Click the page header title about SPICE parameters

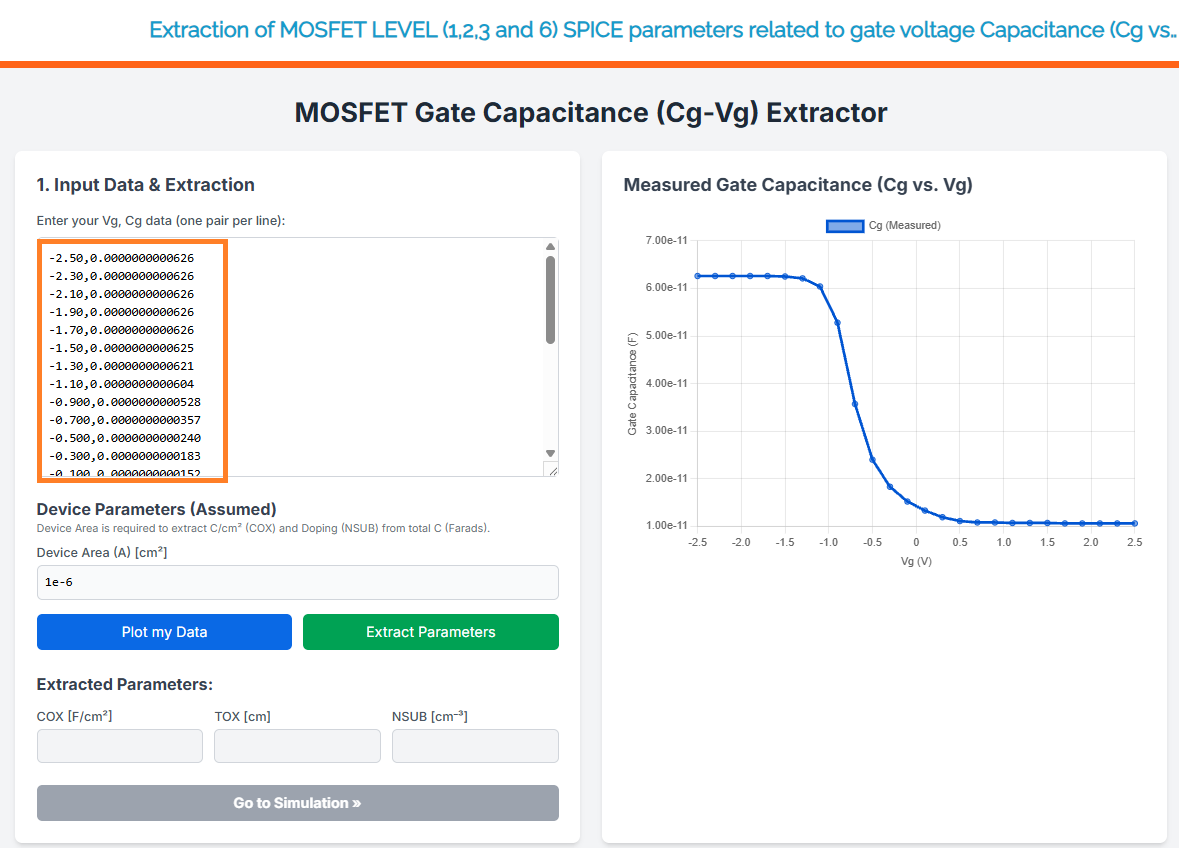click(x=662, y=30)
